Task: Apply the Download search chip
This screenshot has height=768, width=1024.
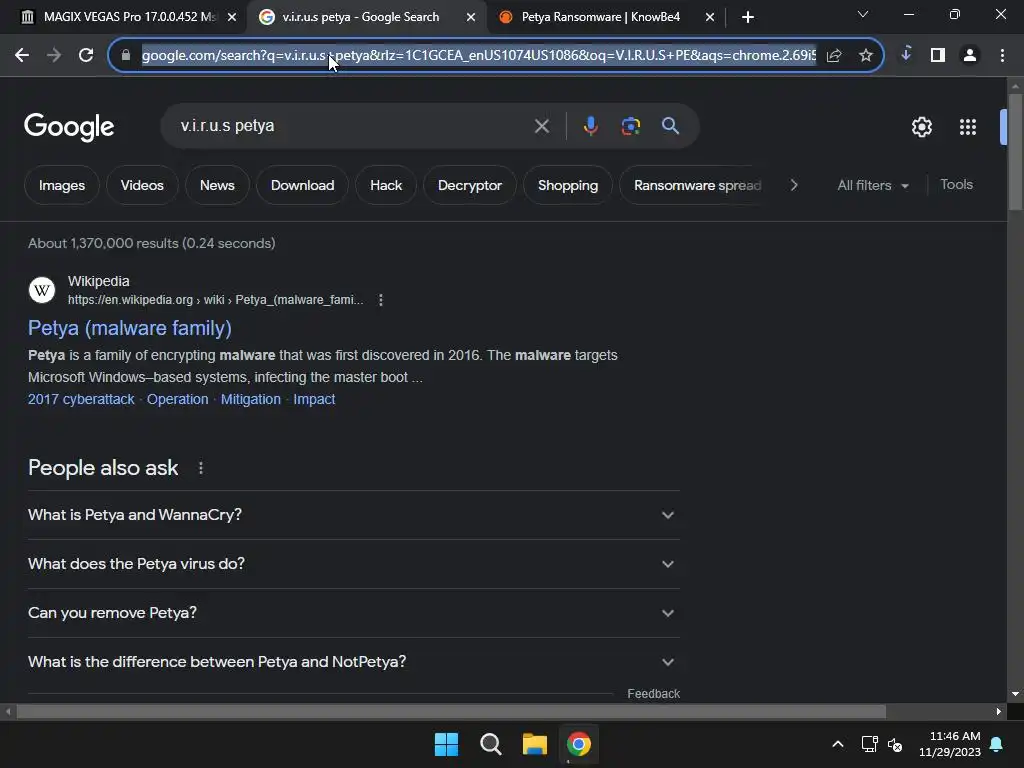Action: coord(302,185)
